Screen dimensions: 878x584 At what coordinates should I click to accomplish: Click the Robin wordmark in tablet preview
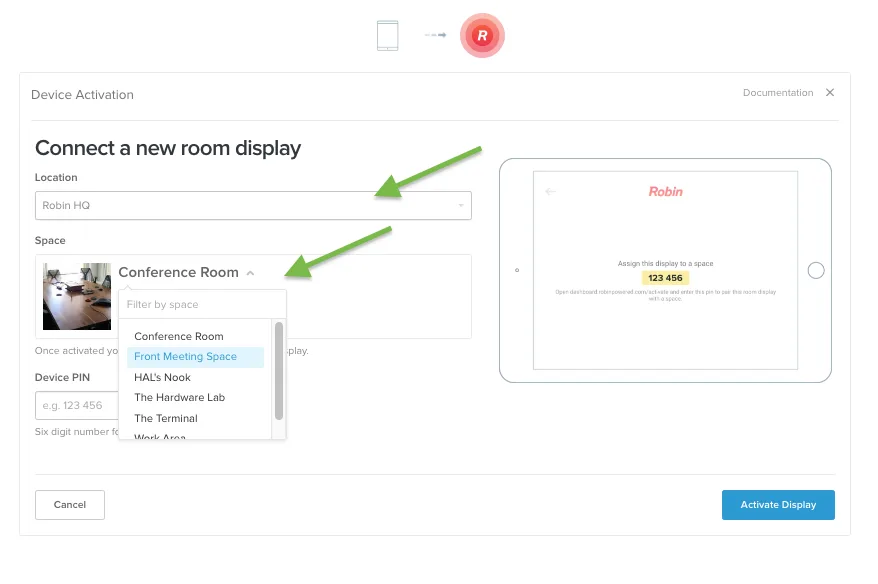tap(665, 191)
